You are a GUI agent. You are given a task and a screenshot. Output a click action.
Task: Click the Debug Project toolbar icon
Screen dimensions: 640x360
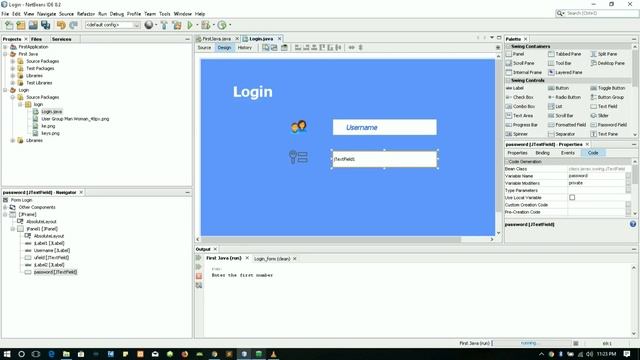206,25
